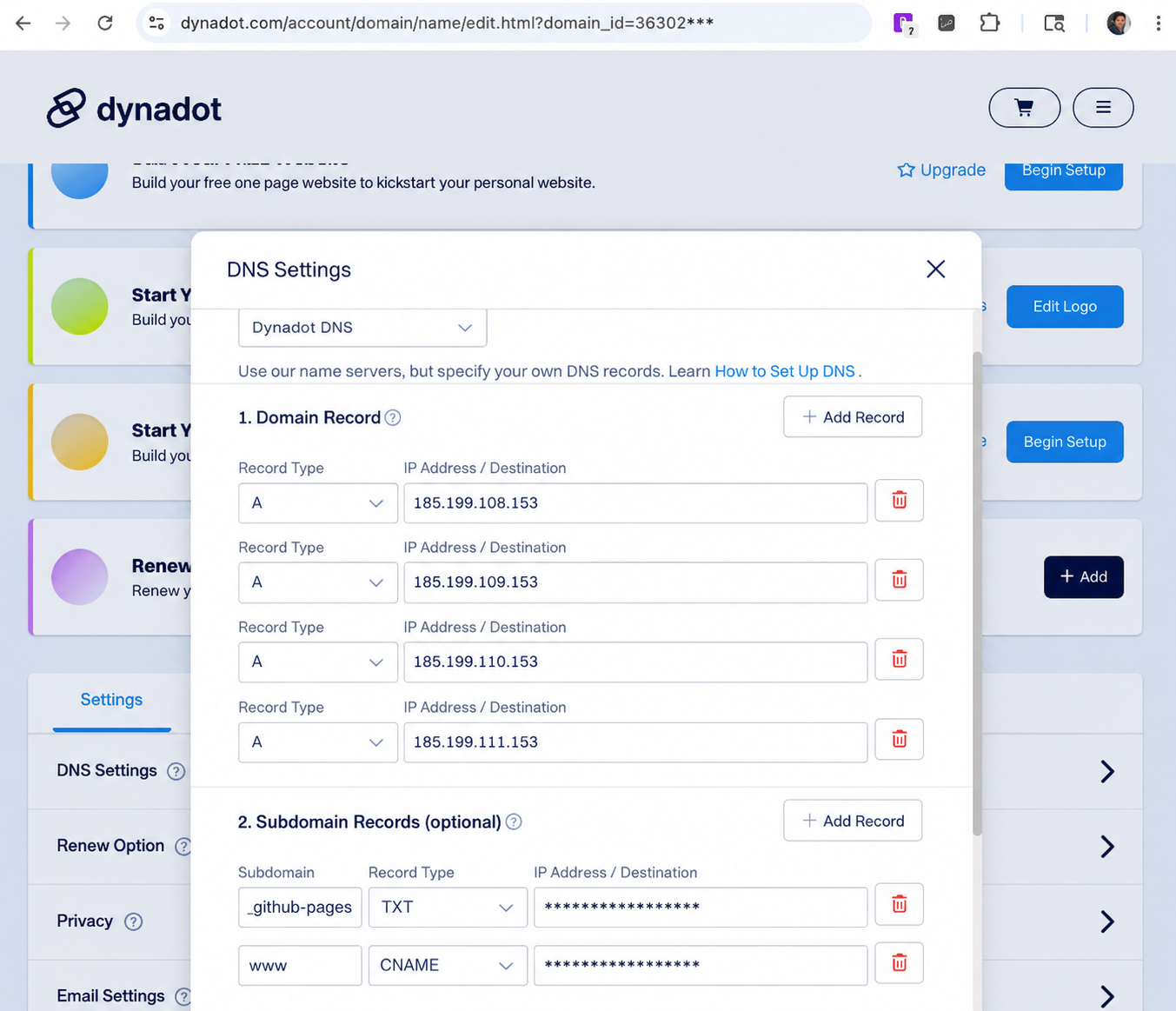Change record type for 185.199.108.153
Image resolution: width=1176 pixels, height=1011 pixels.
(318, 503)
